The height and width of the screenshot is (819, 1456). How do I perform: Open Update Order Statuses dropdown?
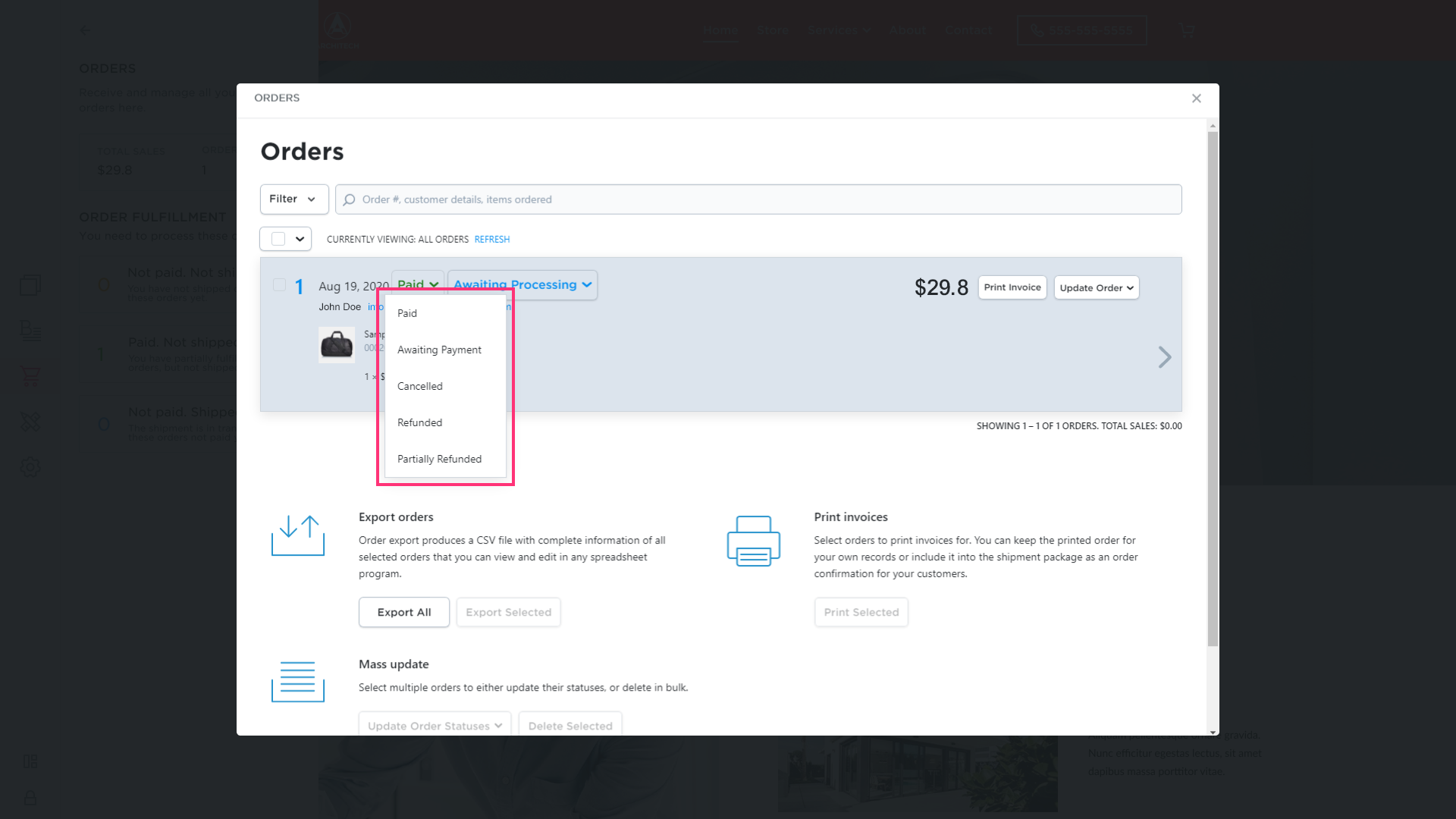point(435,726)
